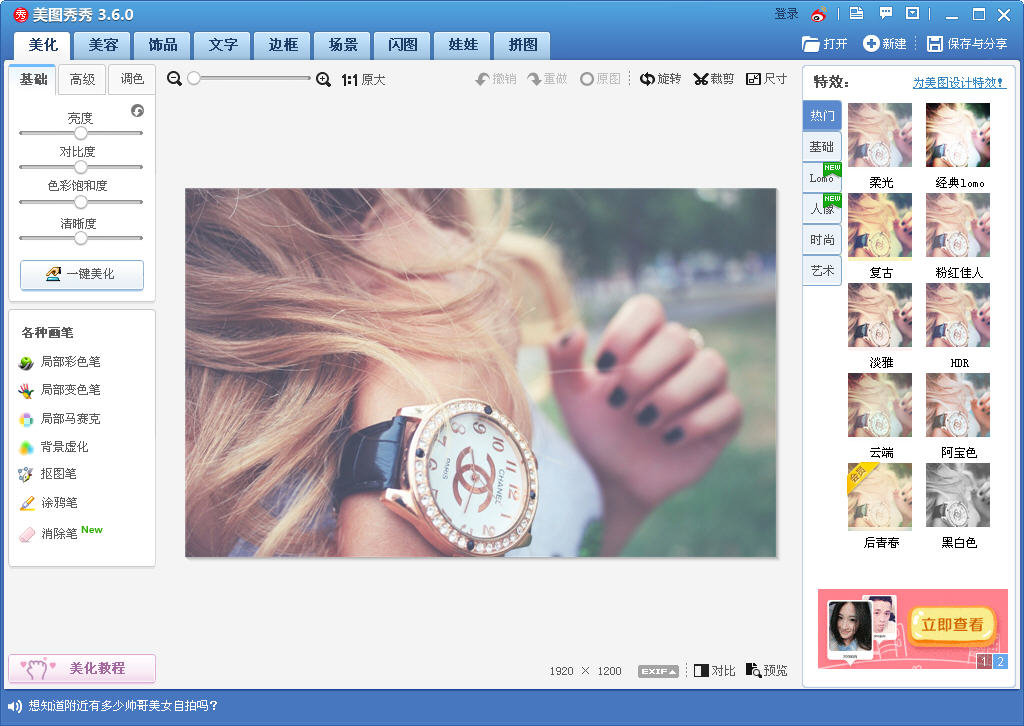Click the 对比度 contrast slider
This screenshot has height=726, width=1024.
point(81,167)
